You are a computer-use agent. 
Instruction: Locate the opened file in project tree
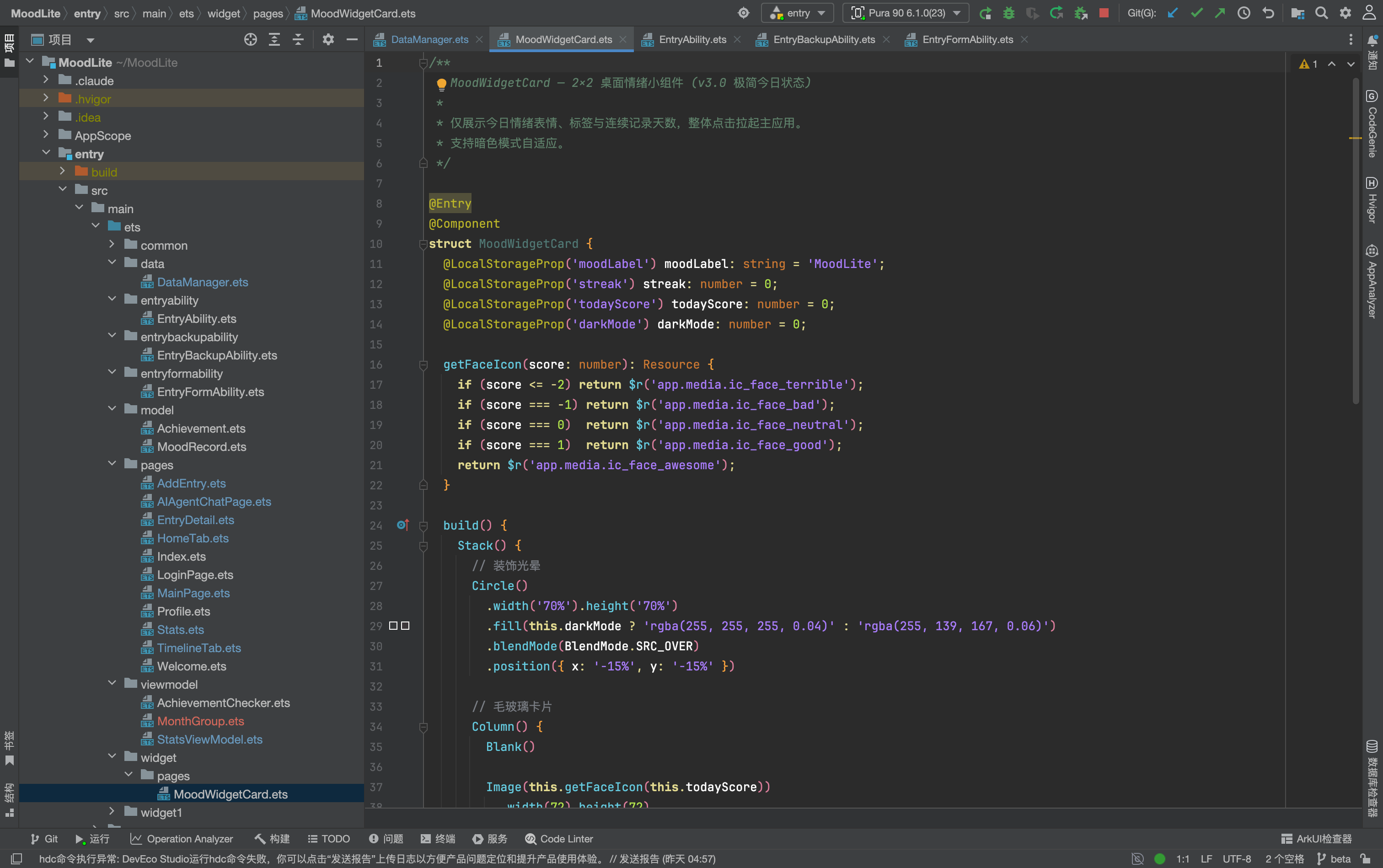(250, 40)
